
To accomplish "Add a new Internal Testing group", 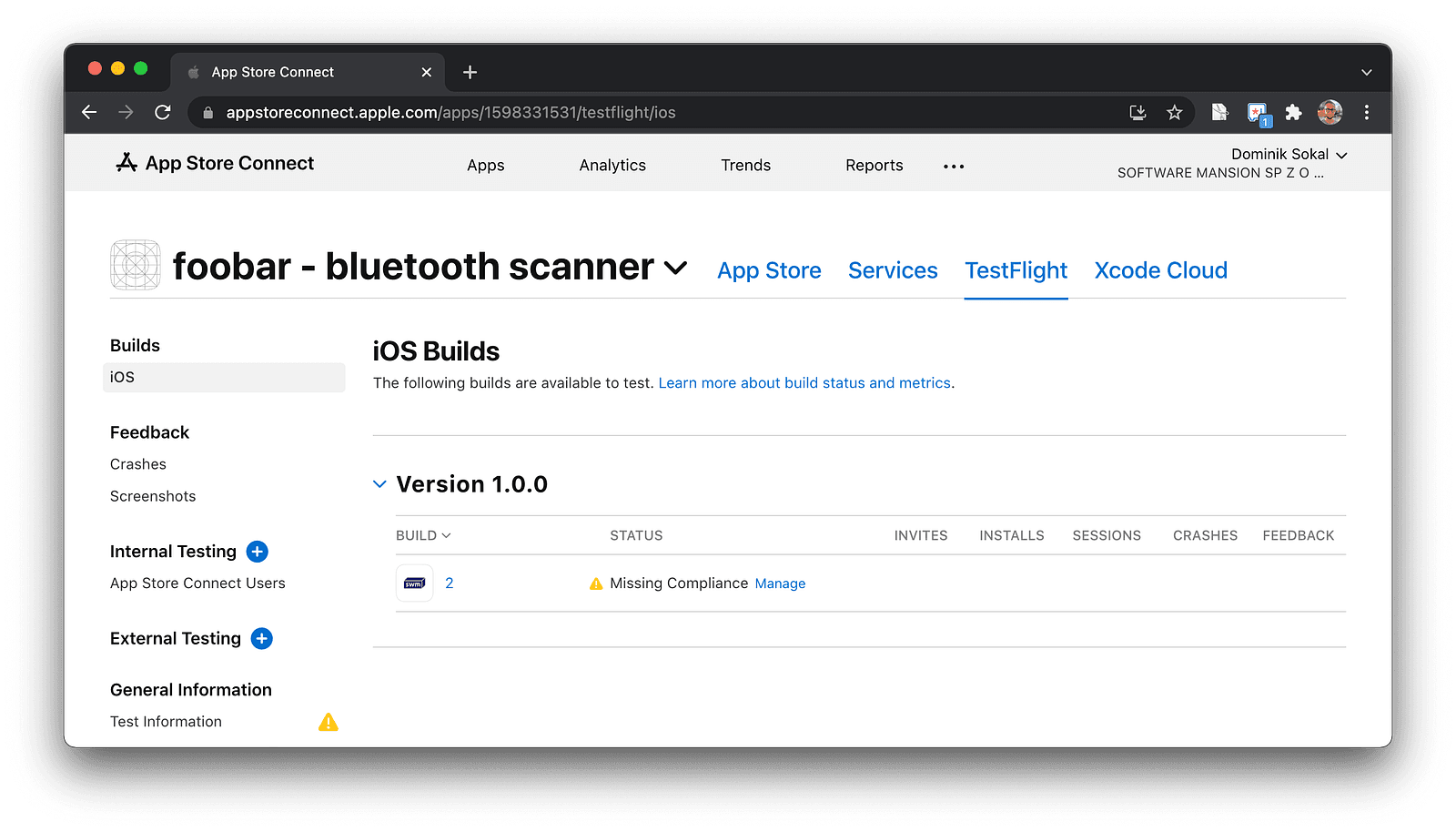I will click(258, 552).
